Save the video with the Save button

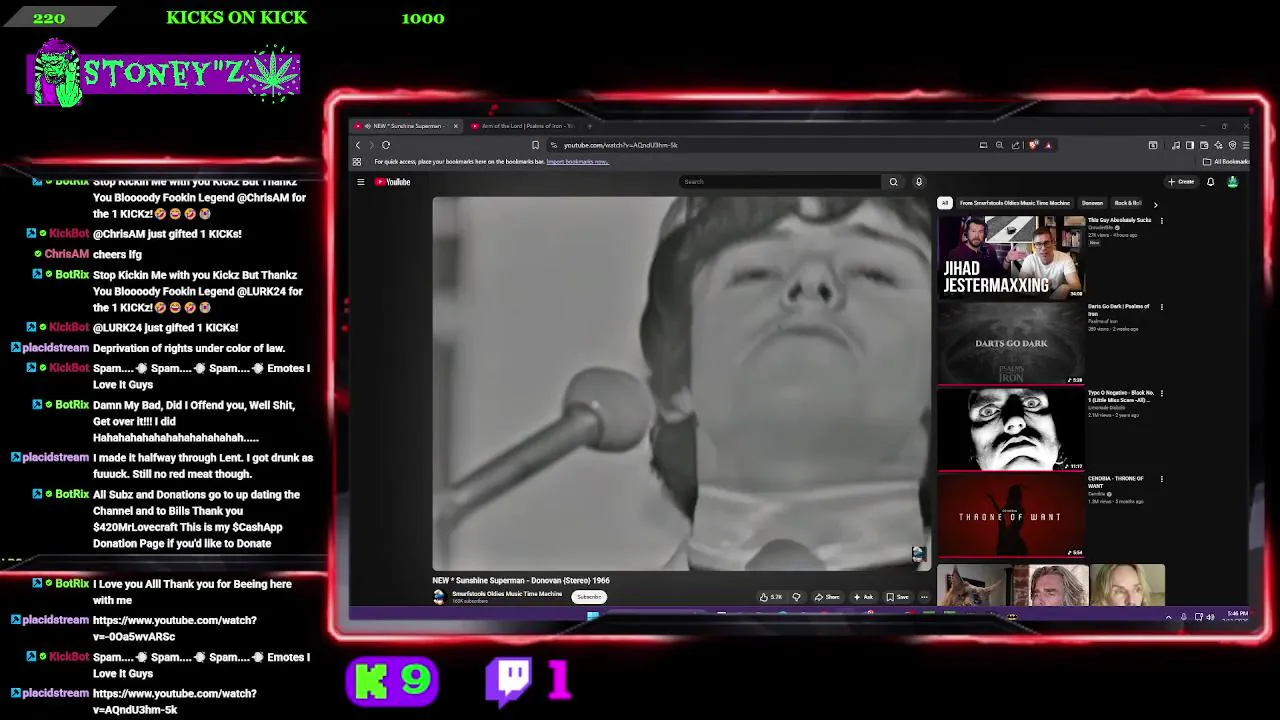click(x=897, y=597)
